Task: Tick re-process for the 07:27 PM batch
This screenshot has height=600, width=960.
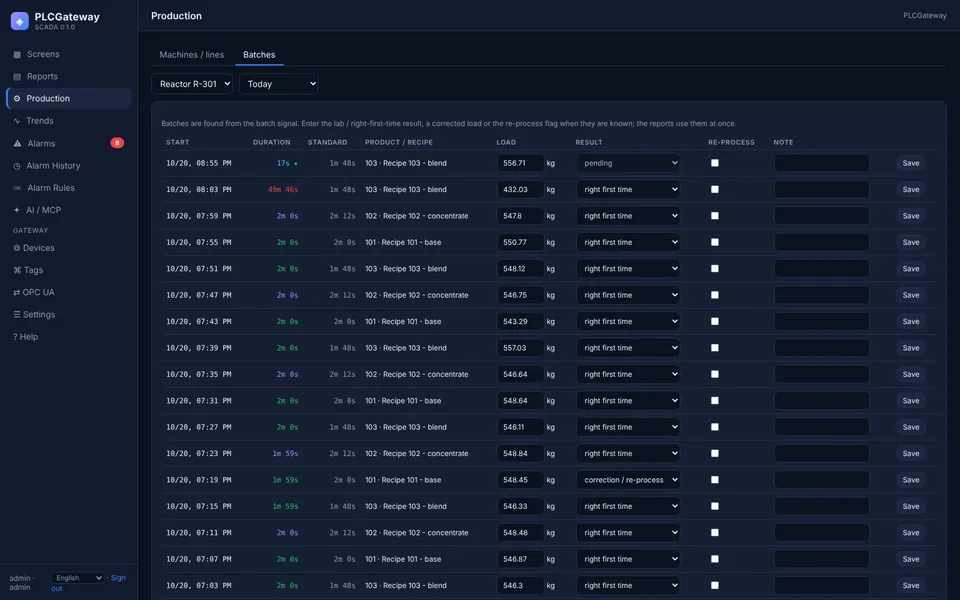Action: [714, 427]
